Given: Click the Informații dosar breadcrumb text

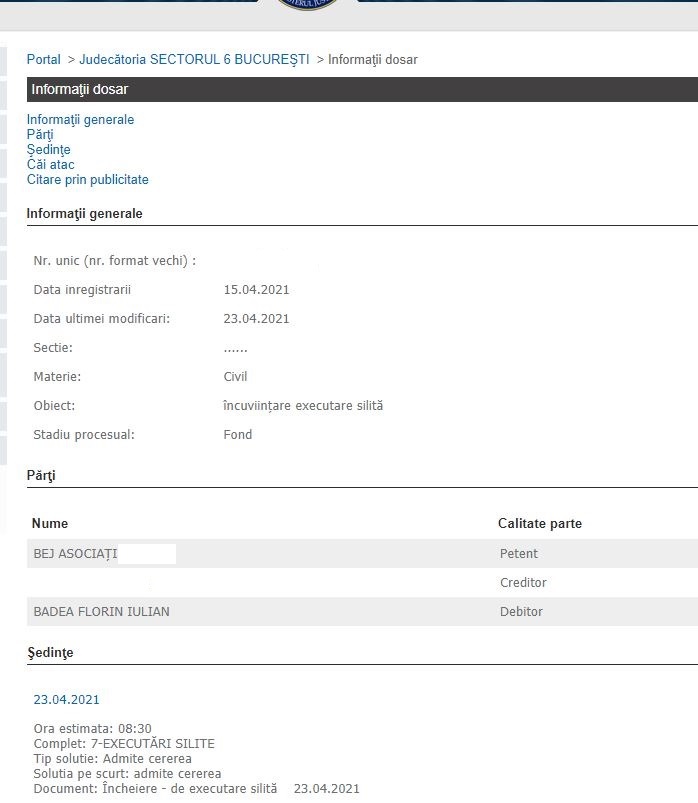Looking at the screenshot, I should (x=372, y=60).
